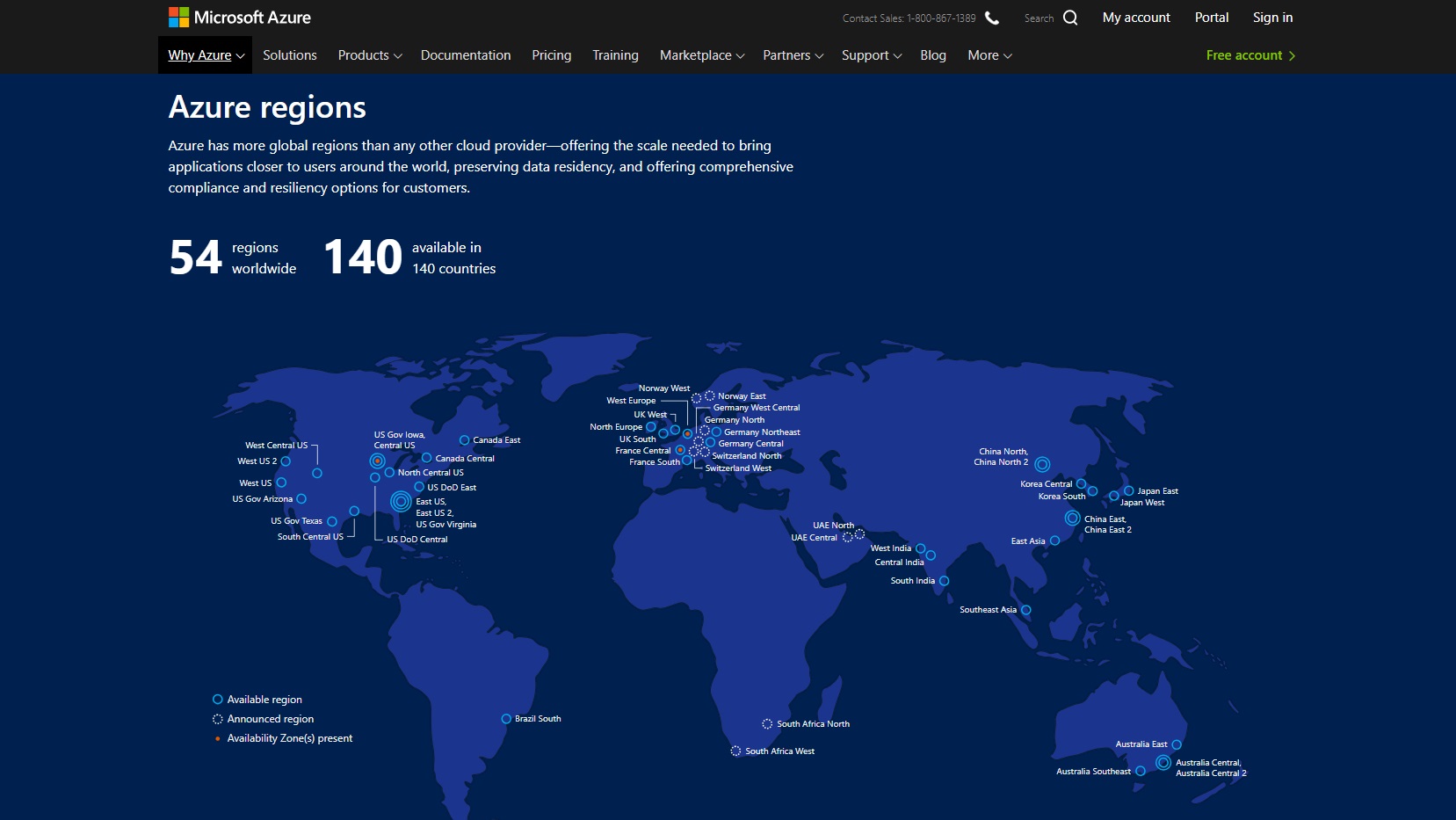The image size is (1456, 820).
Task: Click the Korea South label
Action: (1061, 497)
